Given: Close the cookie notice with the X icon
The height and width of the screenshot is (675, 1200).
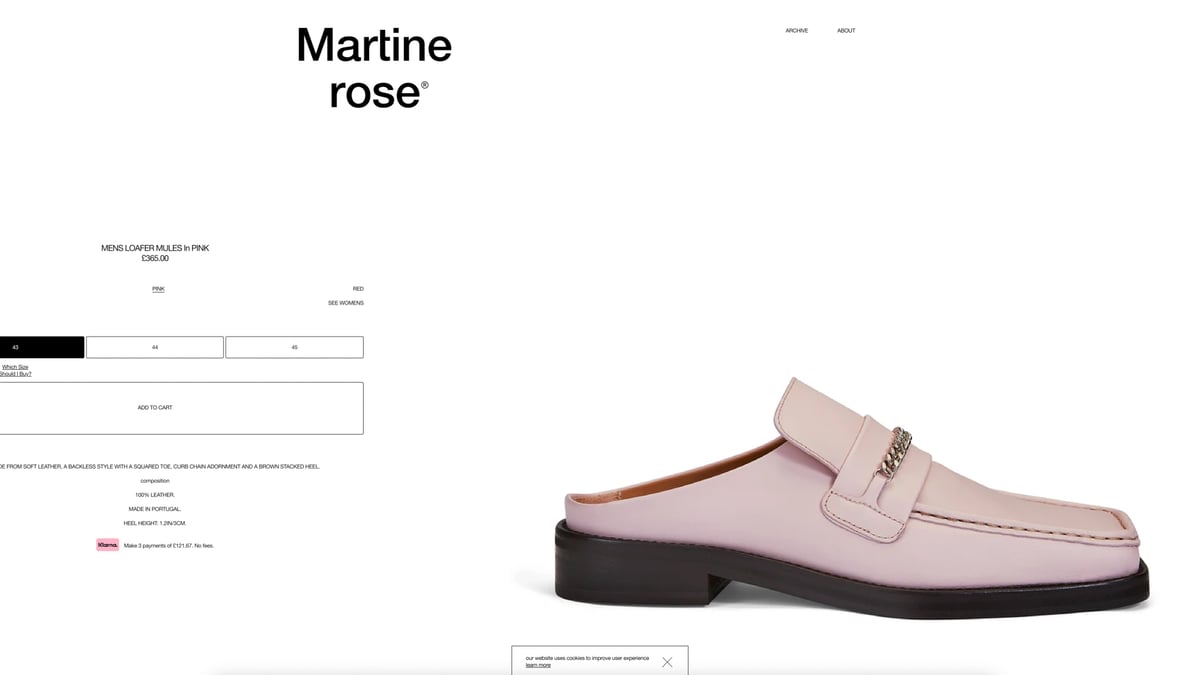Looking at the screenshot, I should [x=667, y=662].
